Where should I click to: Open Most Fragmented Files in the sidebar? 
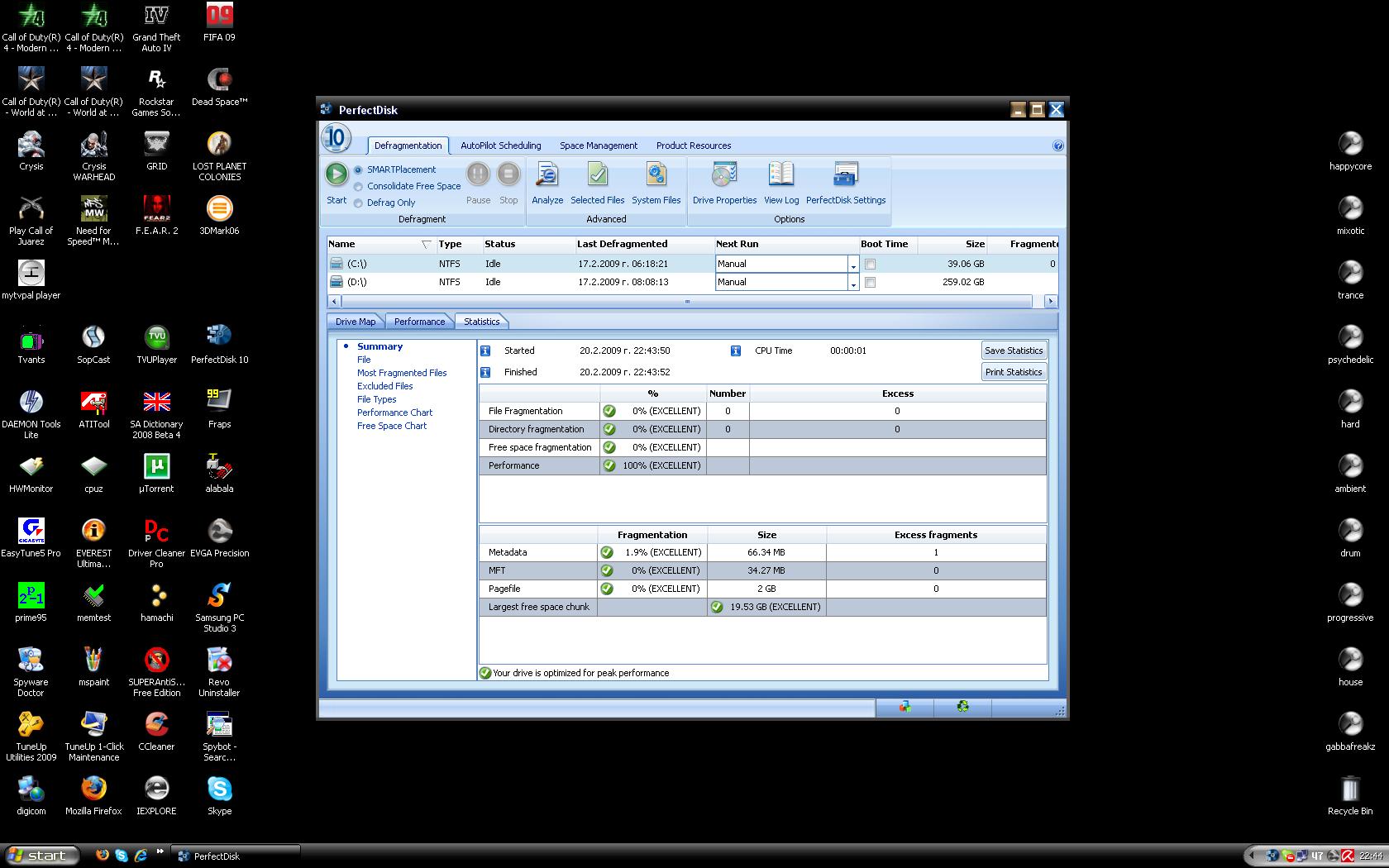[x=402, y=373]
